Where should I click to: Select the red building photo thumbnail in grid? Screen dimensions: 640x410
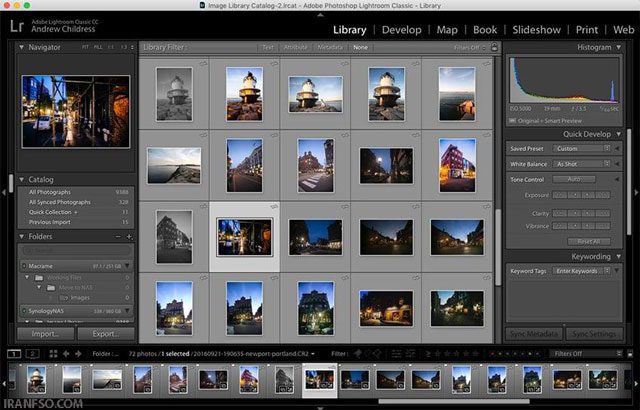457,165
